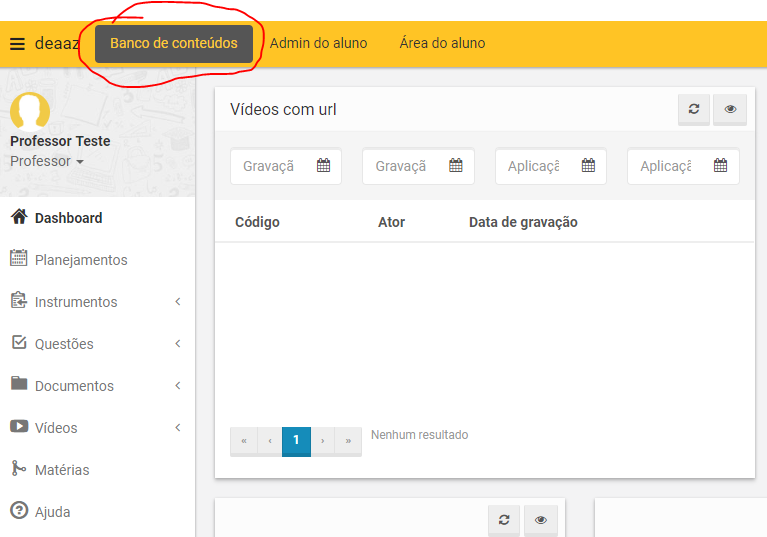Click the Nenhum resultado text
The width and height of the screenshot is (767, 537).
point(420,435)
